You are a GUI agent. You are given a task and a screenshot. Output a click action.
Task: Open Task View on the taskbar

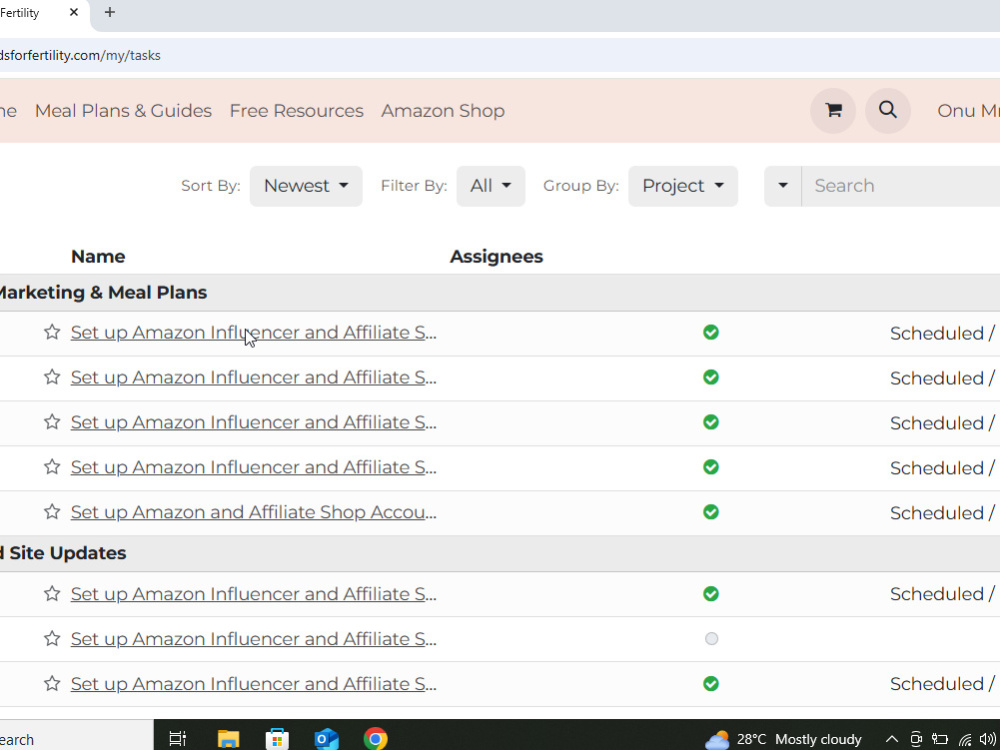coord(177,739)
